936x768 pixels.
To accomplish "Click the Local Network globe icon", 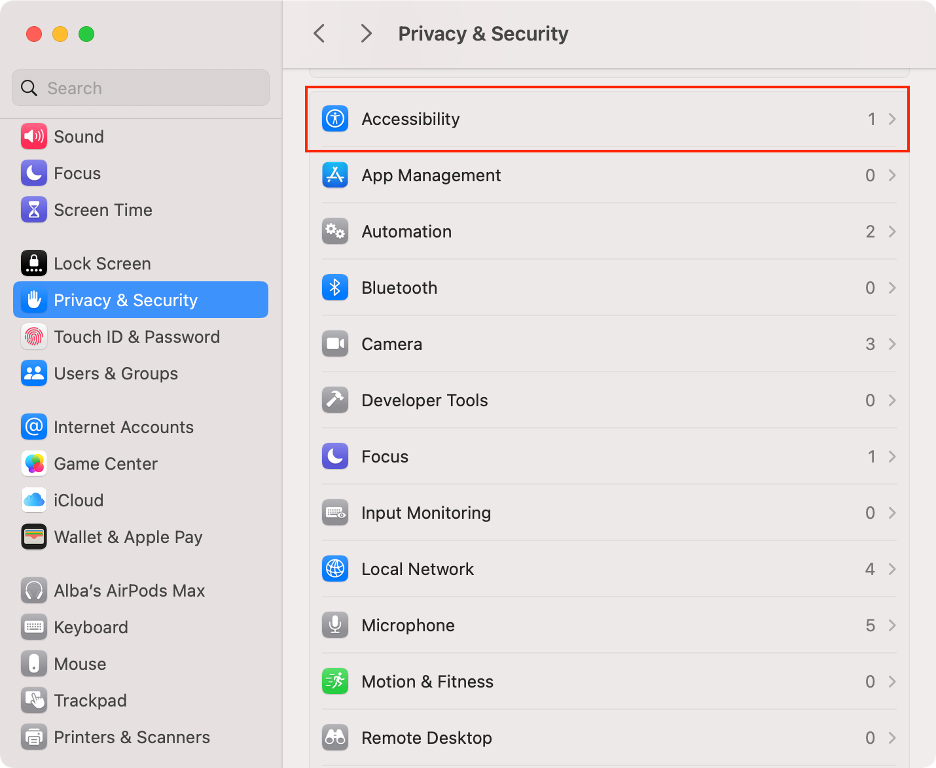I will coord(337,569).
